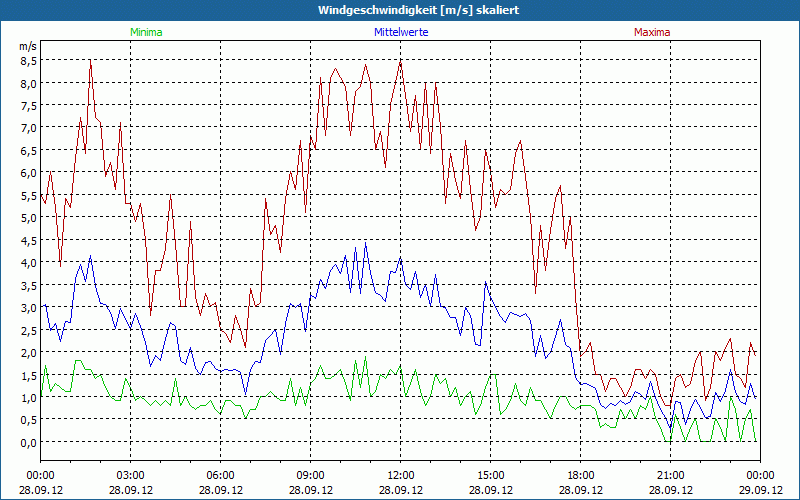Click the 5,5 y-axis value
The width and height of the screenshot is (800, 500).
click(x=29, y=195)
